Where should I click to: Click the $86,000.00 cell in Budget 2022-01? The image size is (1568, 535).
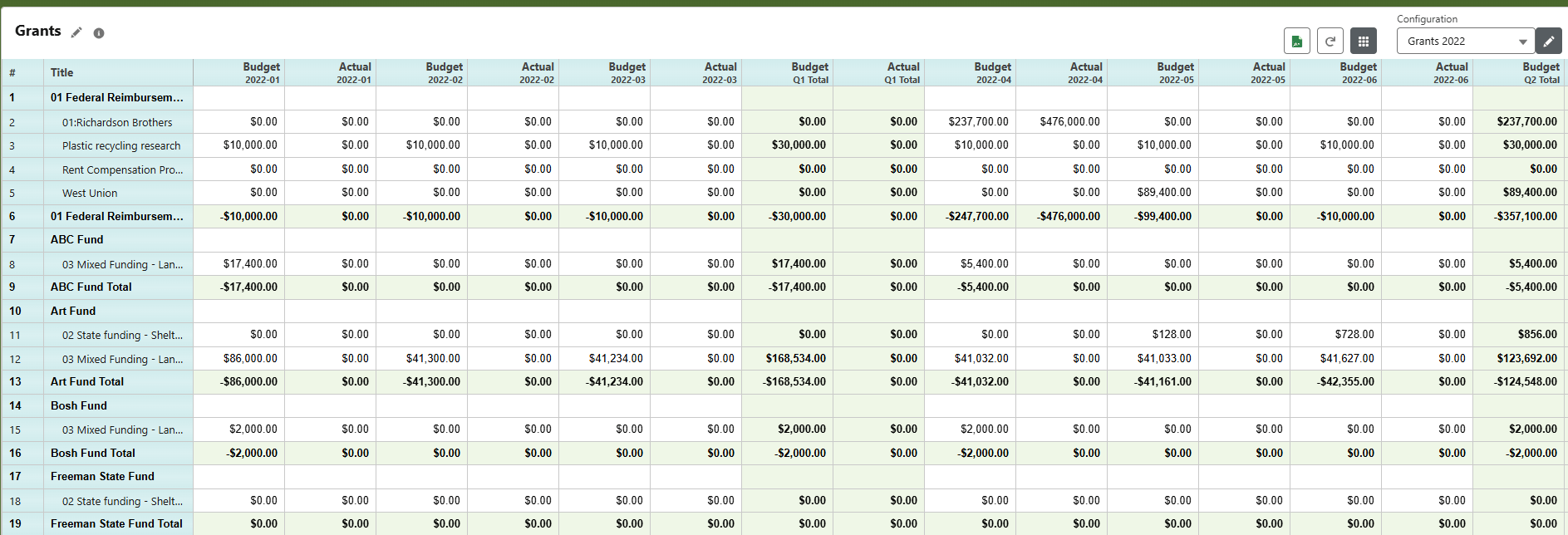[x=239, y=358]
